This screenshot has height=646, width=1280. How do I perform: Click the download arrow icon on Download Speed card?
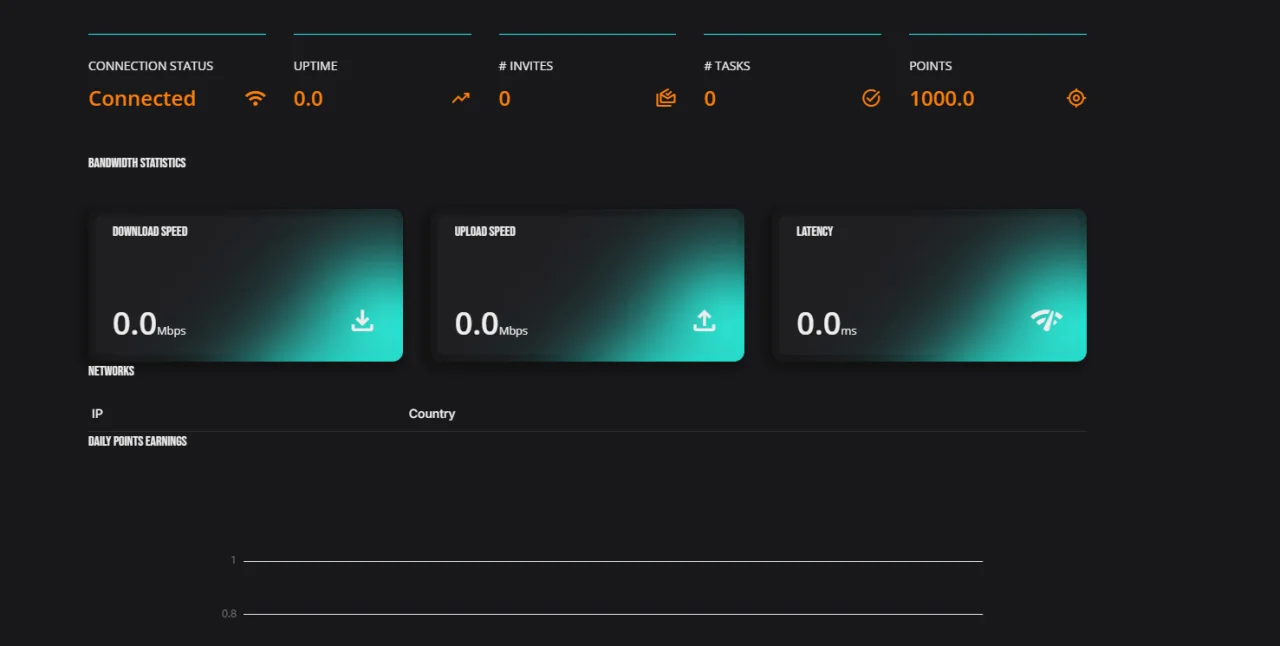click(362, 321)
